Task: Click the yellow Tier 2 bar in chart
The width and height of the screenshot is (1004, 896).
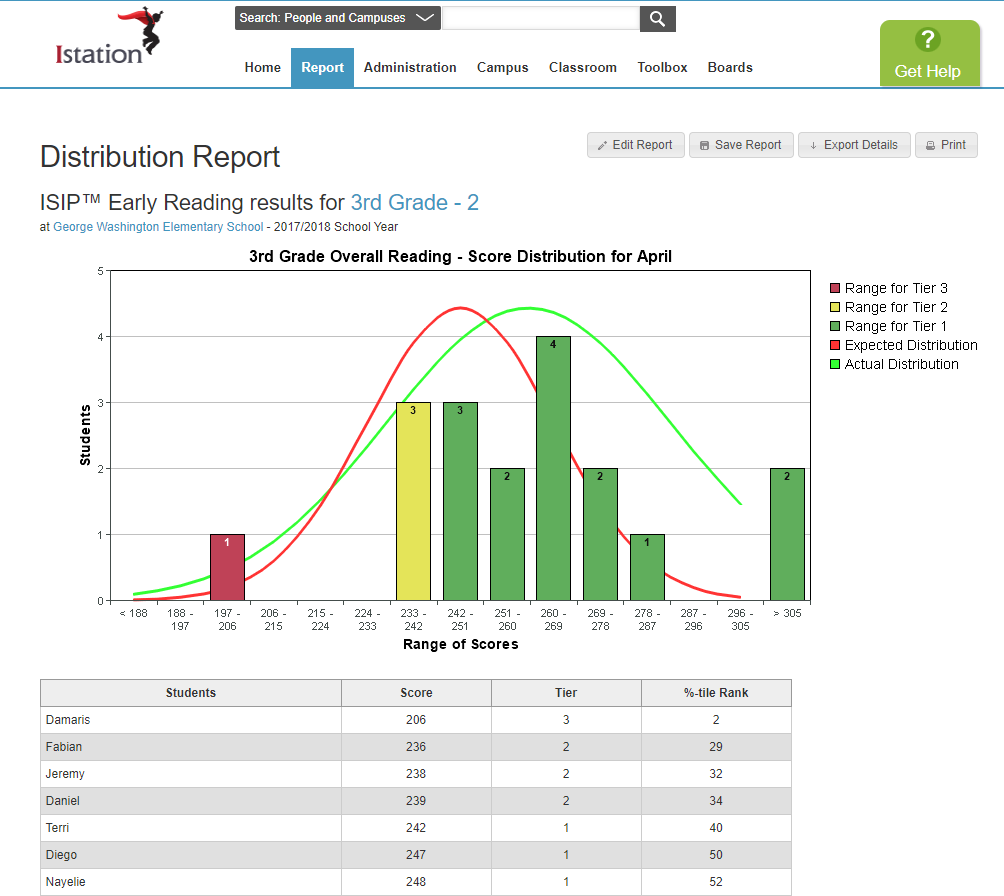Action: pos(413,500)
